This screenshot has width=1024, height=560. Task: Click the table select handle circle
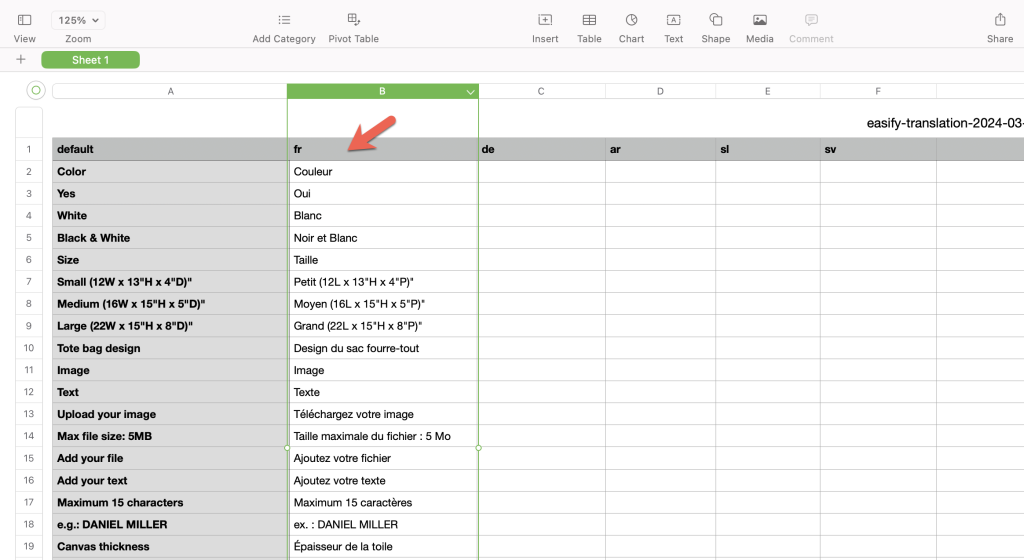pos(36,91)
